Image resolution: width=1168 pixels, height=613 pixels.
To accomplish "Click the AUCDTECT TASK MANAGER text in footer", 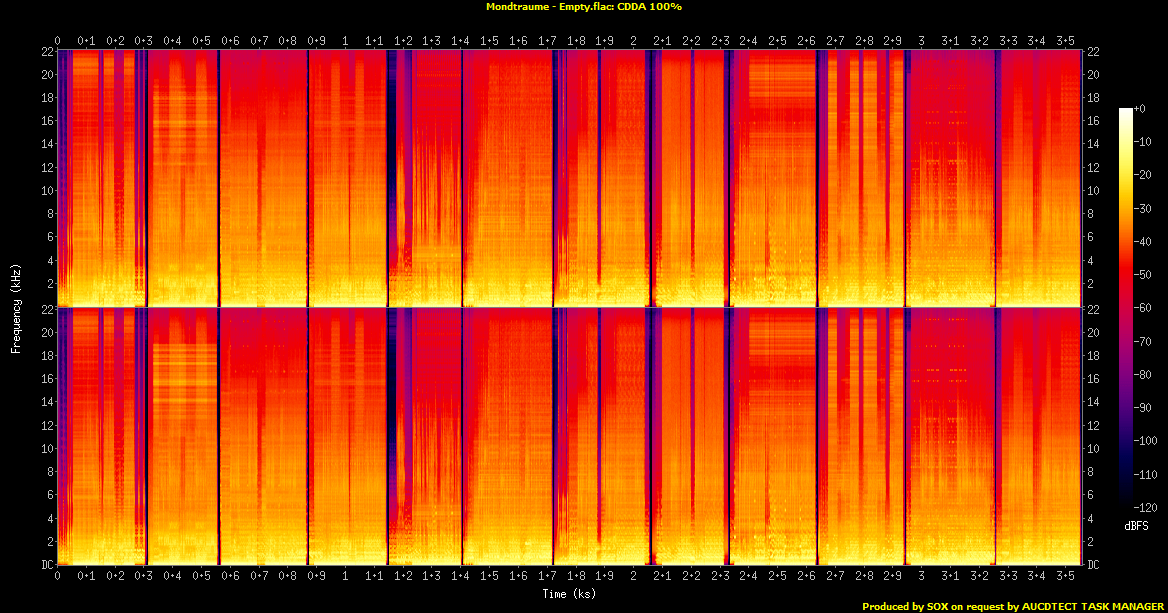I will [x=1094, y=606].
